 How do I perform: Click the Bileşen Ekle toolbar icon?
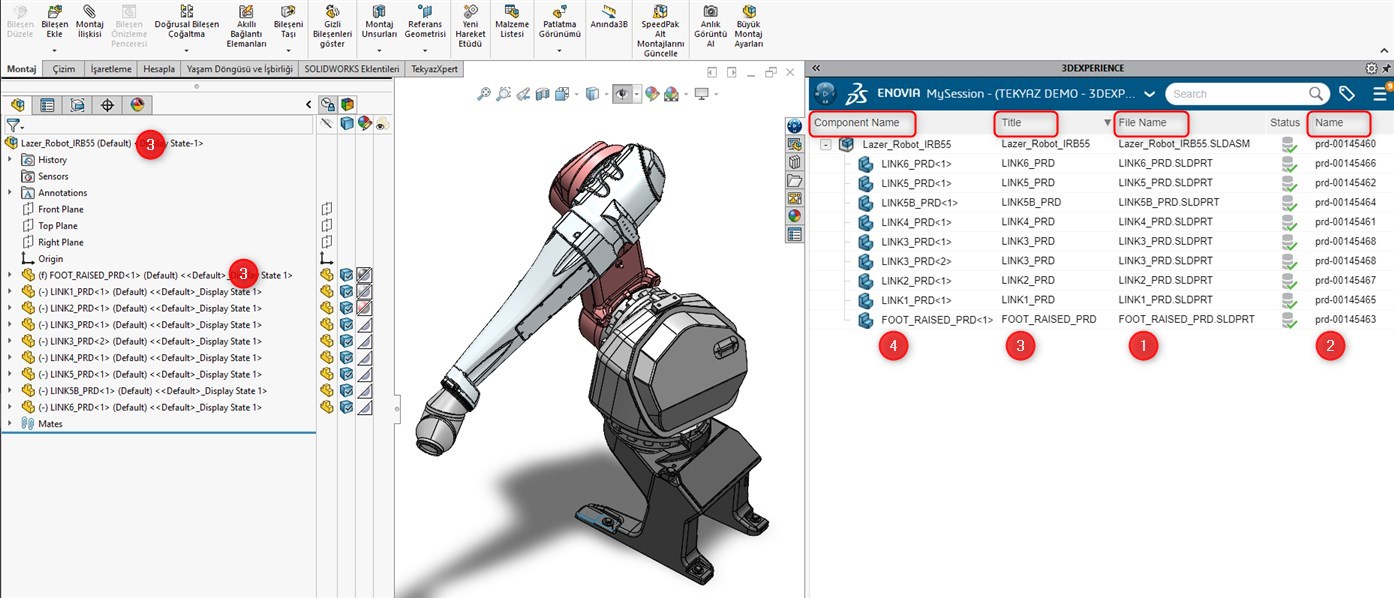(55, 10)
